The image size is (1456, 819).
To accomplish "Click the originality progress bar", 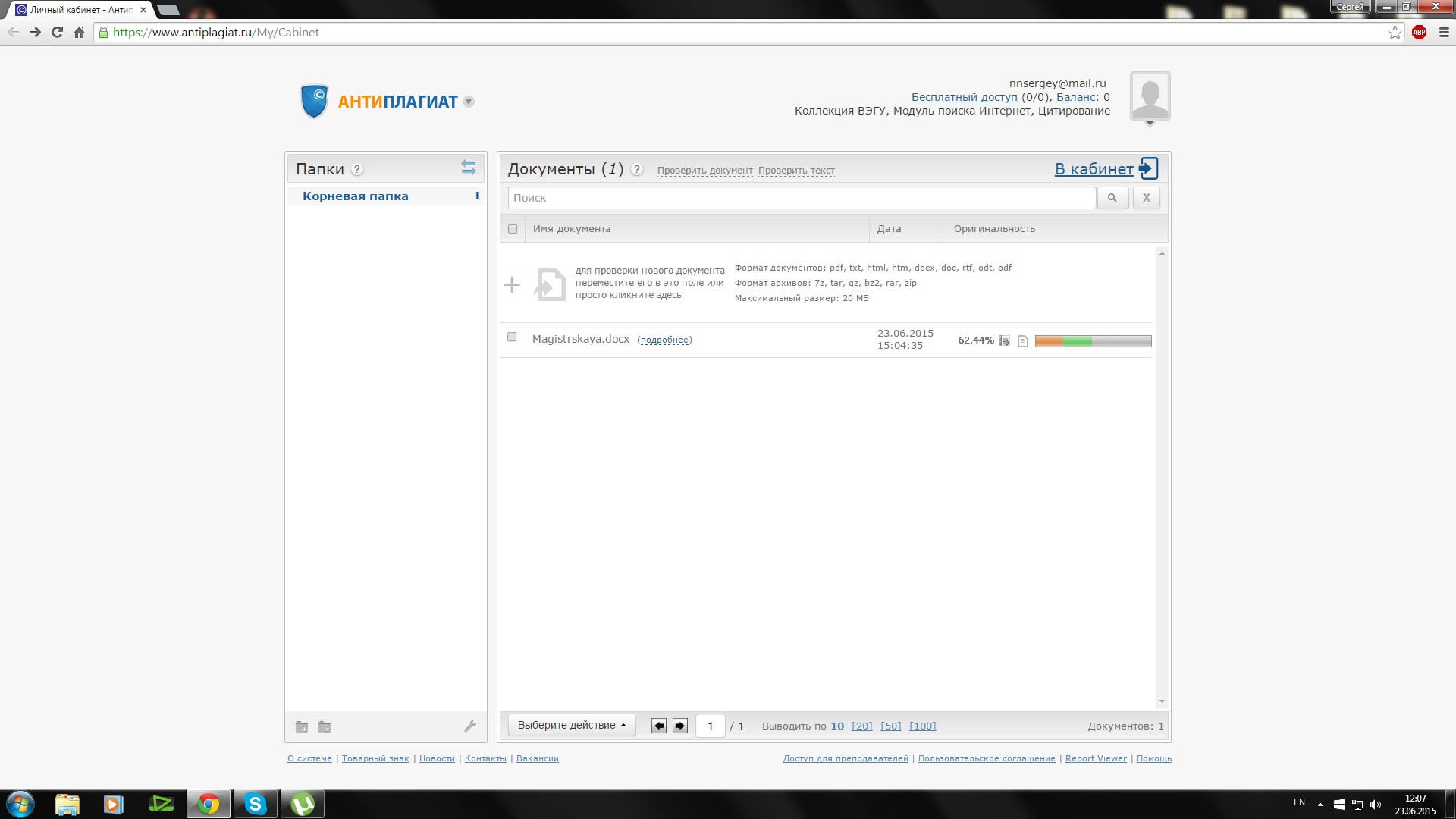I will (1093, 341).
